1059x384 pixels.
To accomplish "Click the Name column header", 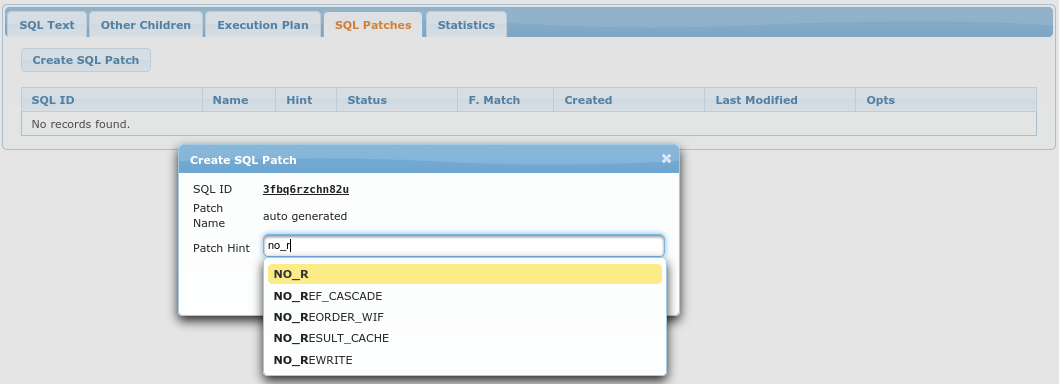I will point(239,100).
